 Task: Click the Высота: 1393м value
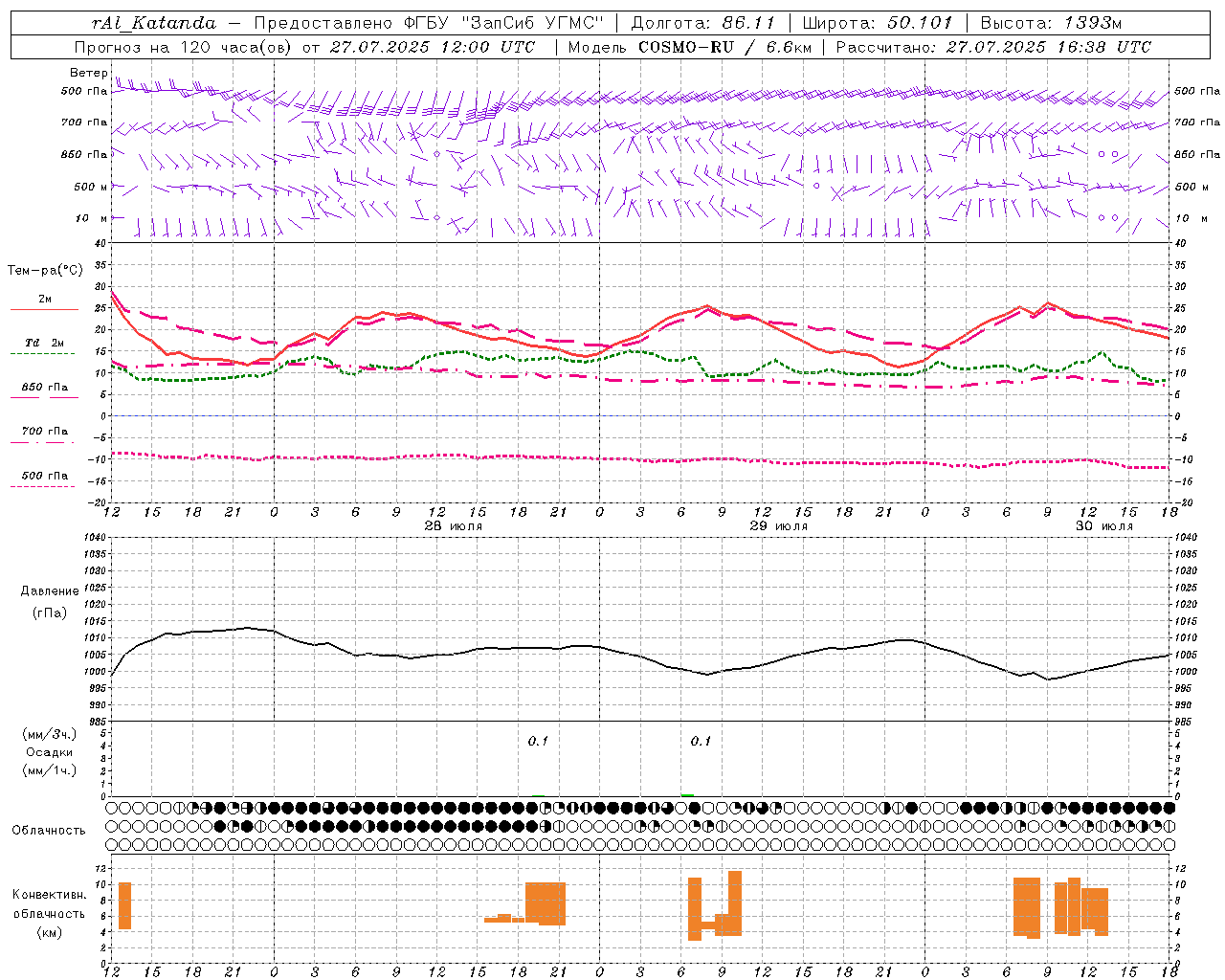pyautogui.click(x=1051, y=23)
